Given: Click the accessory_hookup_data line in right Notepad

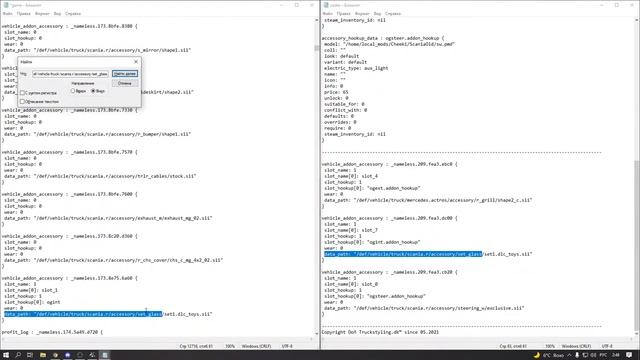Looking at the screenshot, I should coord(383,38).
